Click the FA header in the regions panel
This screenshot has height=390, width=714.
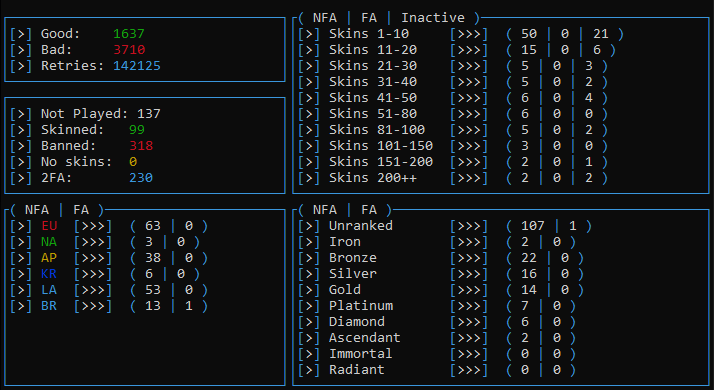[x=81, y=210]
